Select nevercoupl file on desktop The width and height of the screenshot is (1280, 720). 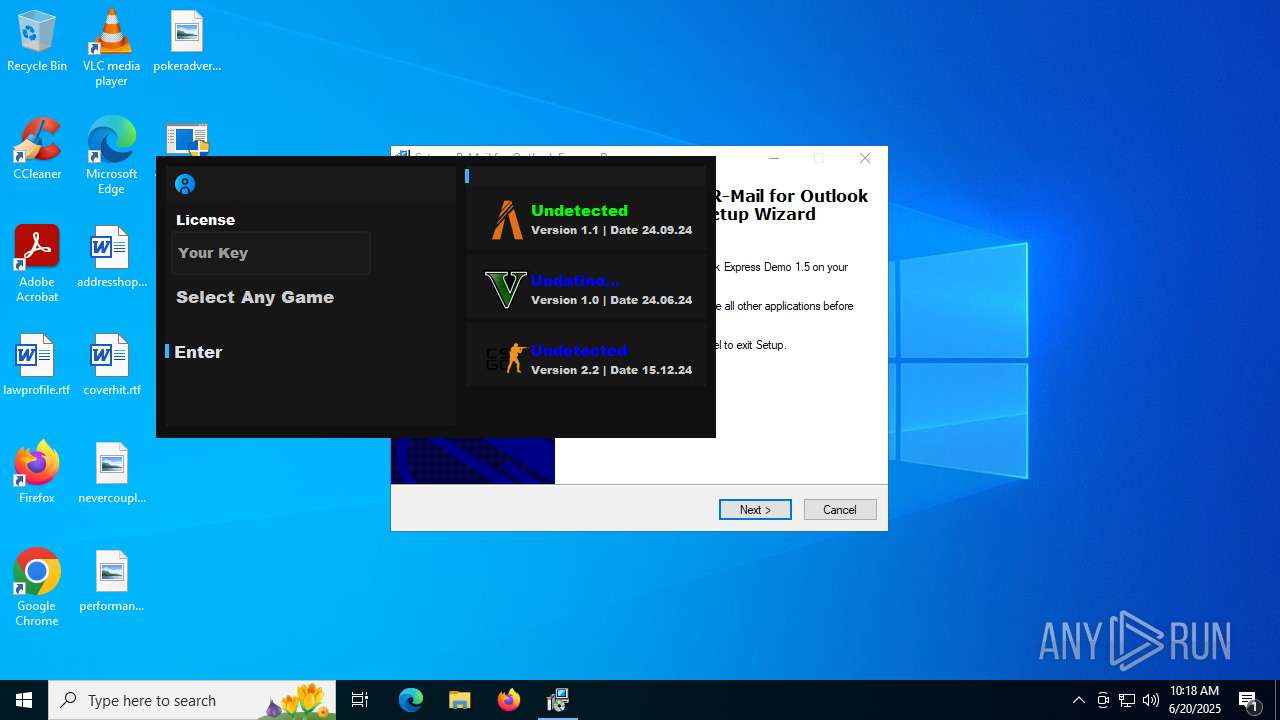coord(111,473)
